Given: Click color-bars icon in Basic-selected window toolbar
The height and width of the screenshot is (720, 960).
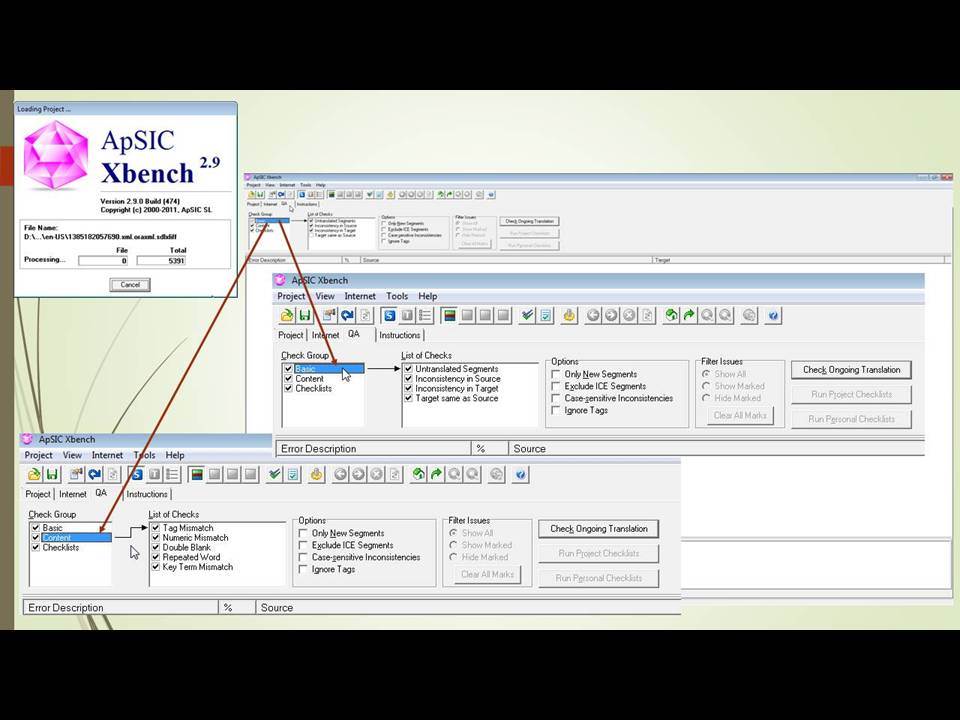Looking at the screenshot, I should point(449,315).
